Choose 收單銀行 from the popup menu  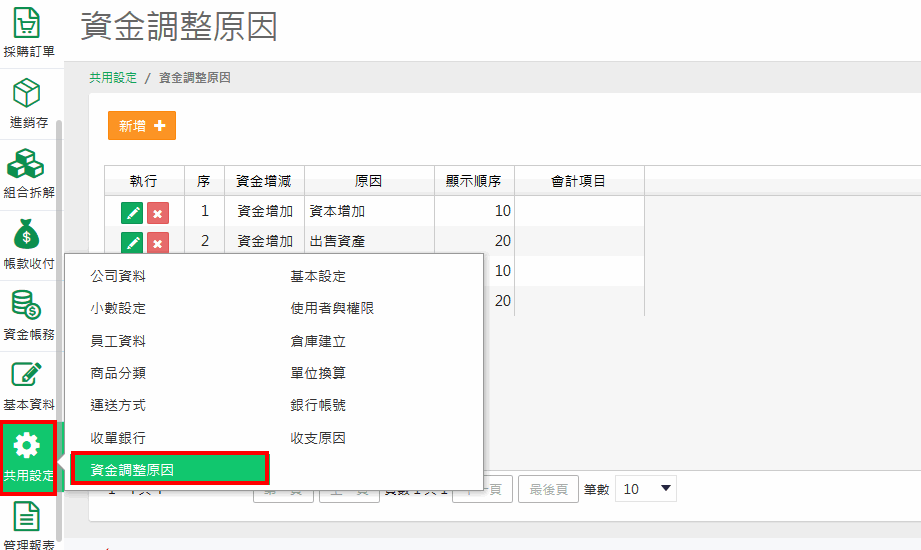tap(118, 438)
